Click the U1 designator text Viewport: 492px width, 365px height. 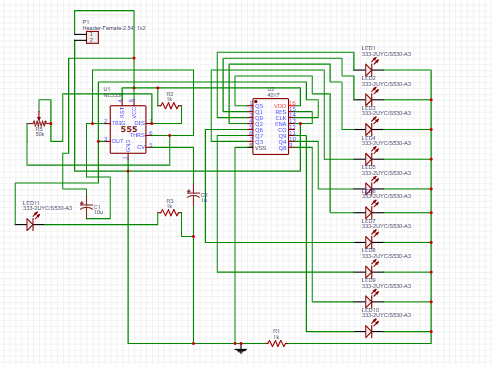click(107, 89)
